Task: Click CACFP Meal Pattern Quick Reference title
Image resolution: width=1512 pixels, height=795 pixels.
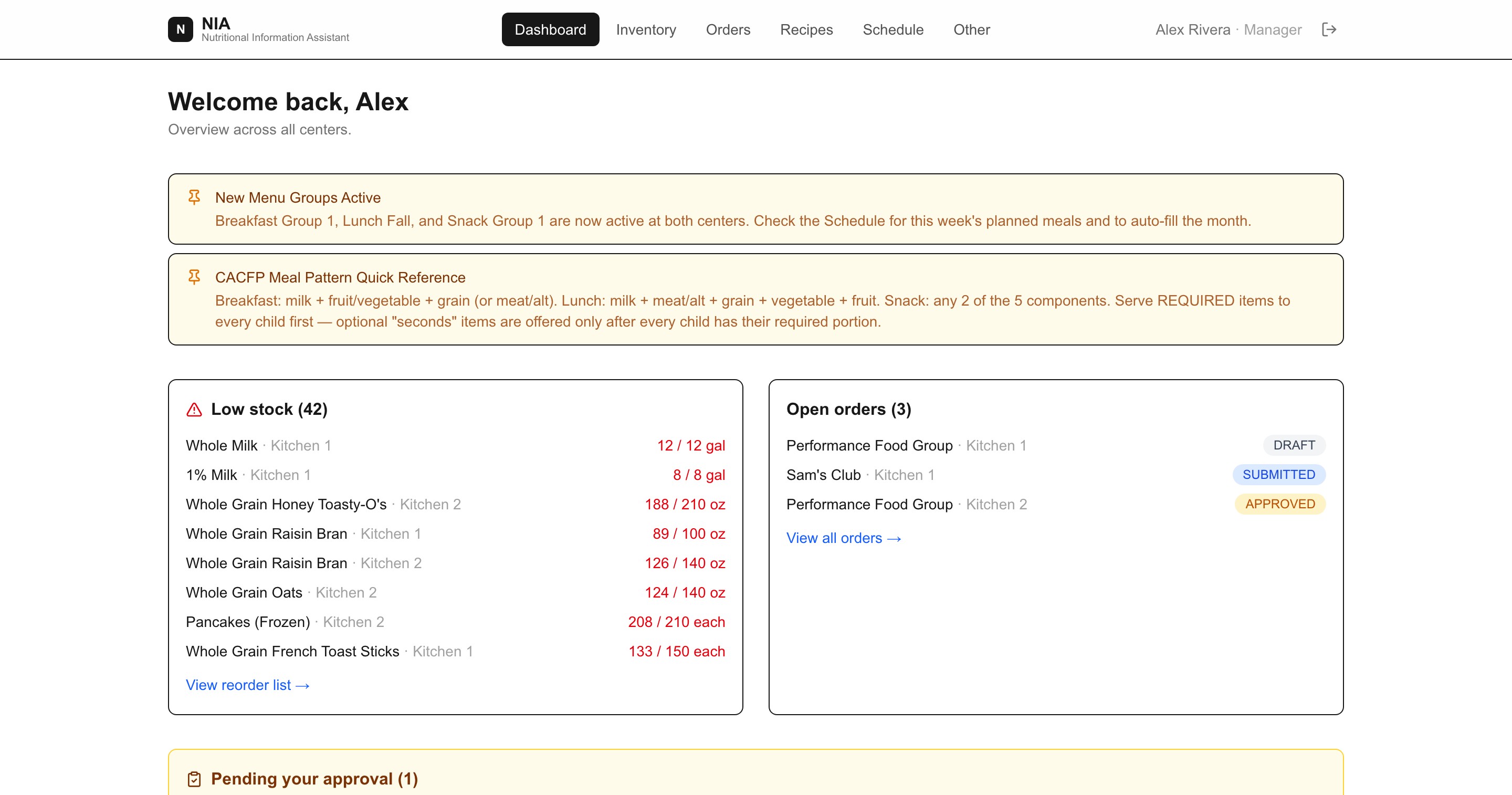Action: [x=340, y=277]
